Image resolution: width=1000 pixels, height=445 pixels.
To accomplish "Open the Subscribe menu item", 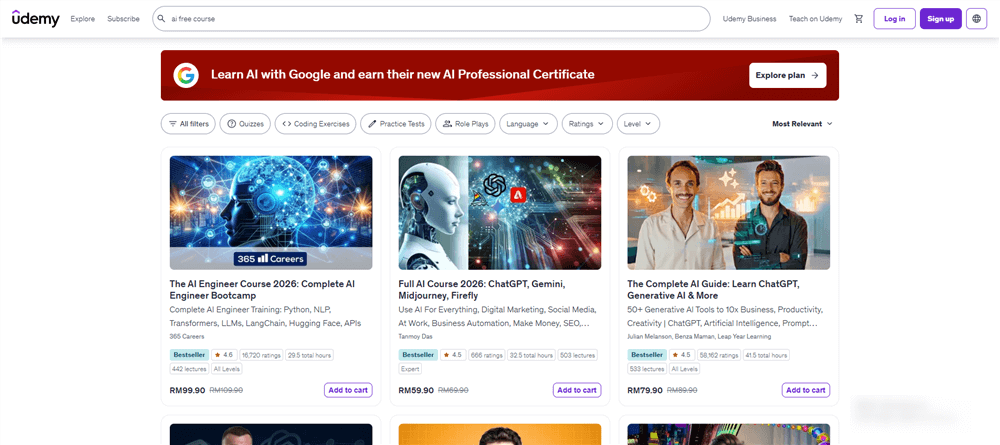I will point(123,18).
